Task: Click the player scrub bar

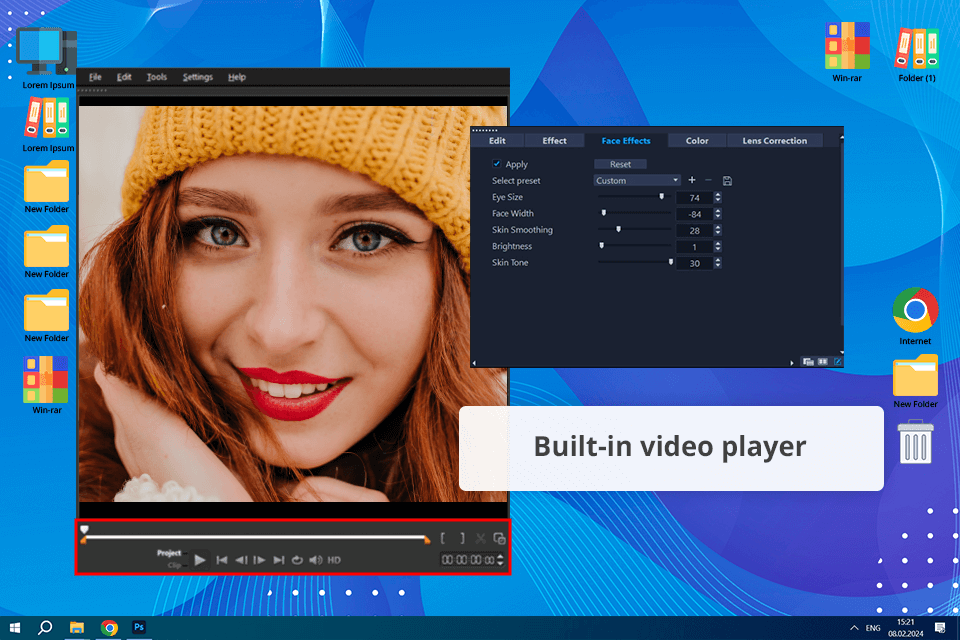Action: point(255,537)
